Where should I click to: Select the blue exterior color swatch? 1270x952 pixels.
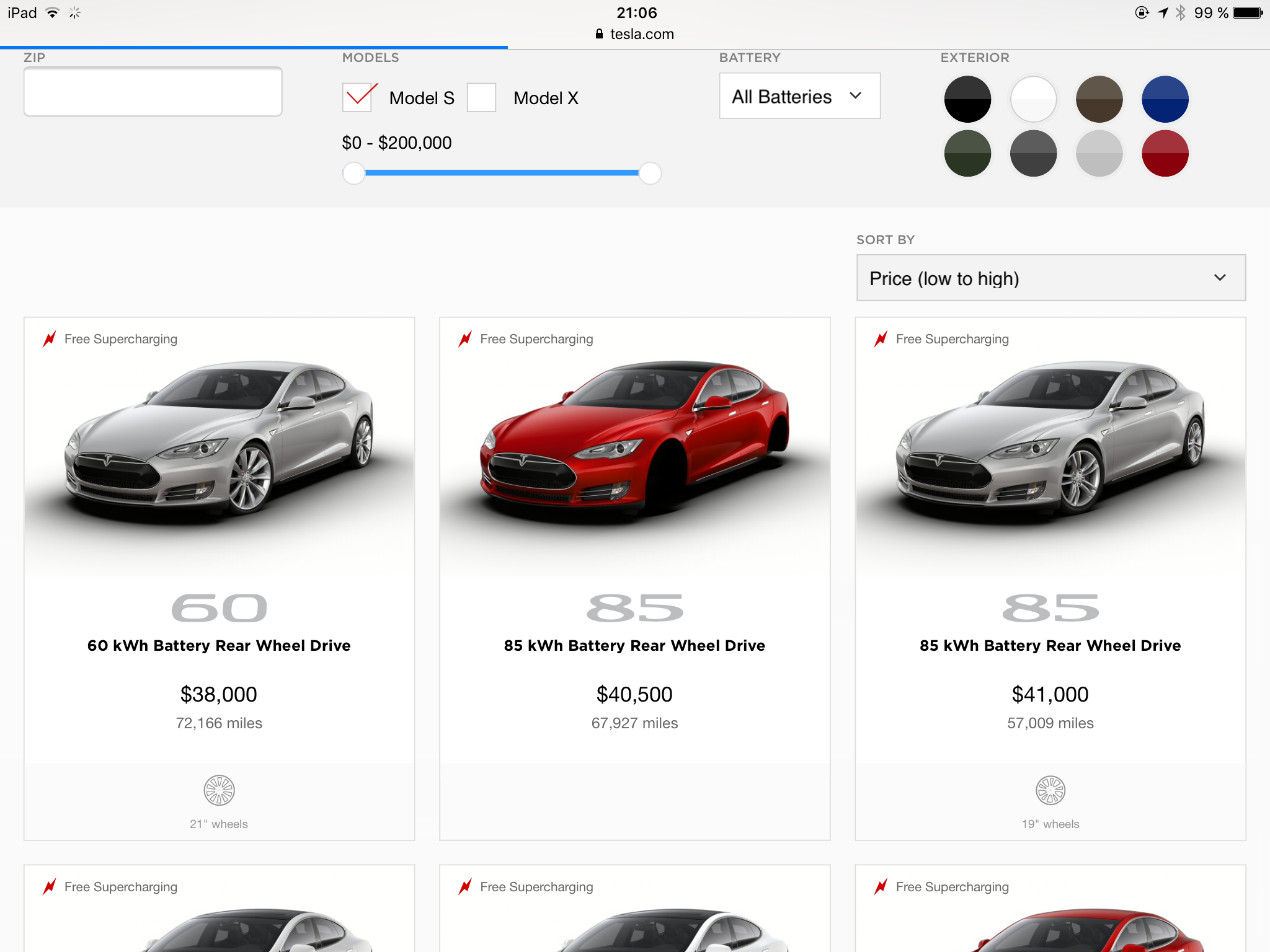point(1165,99)
